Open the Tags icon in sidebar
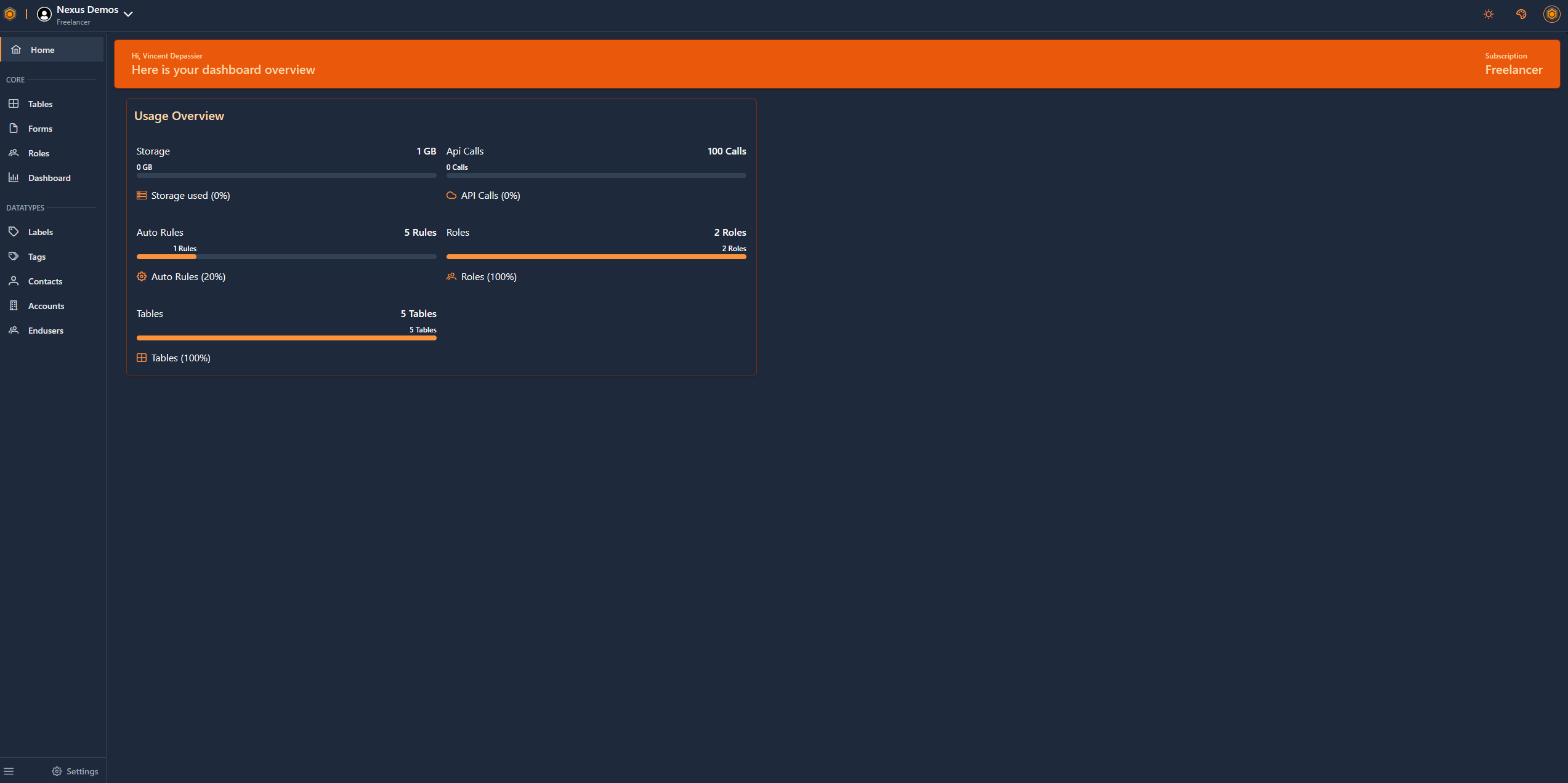The width and height of the screenshot is (1568, 783). 14,257
